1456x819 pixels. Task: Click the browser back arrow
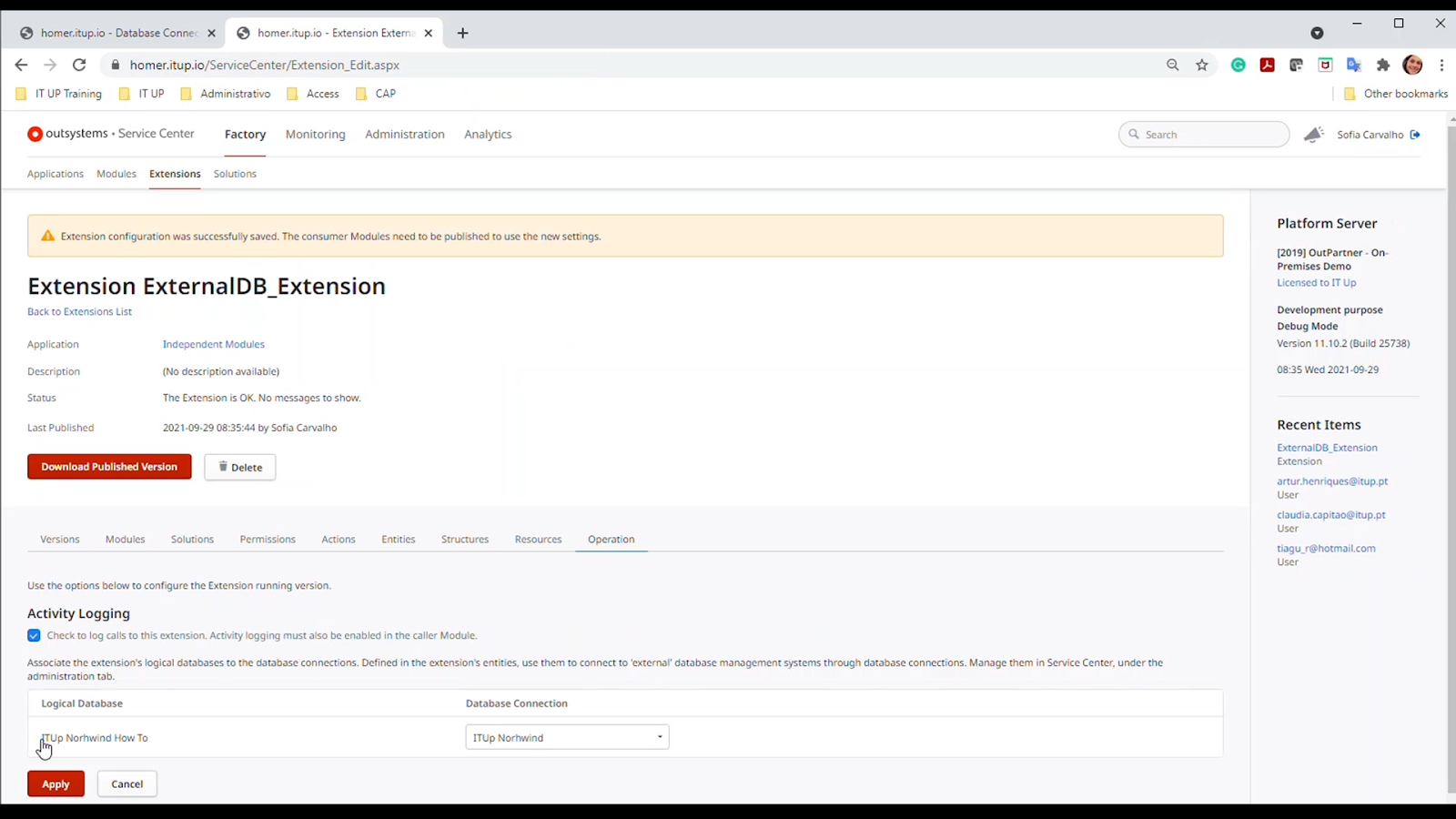click(x=21, y=65)
